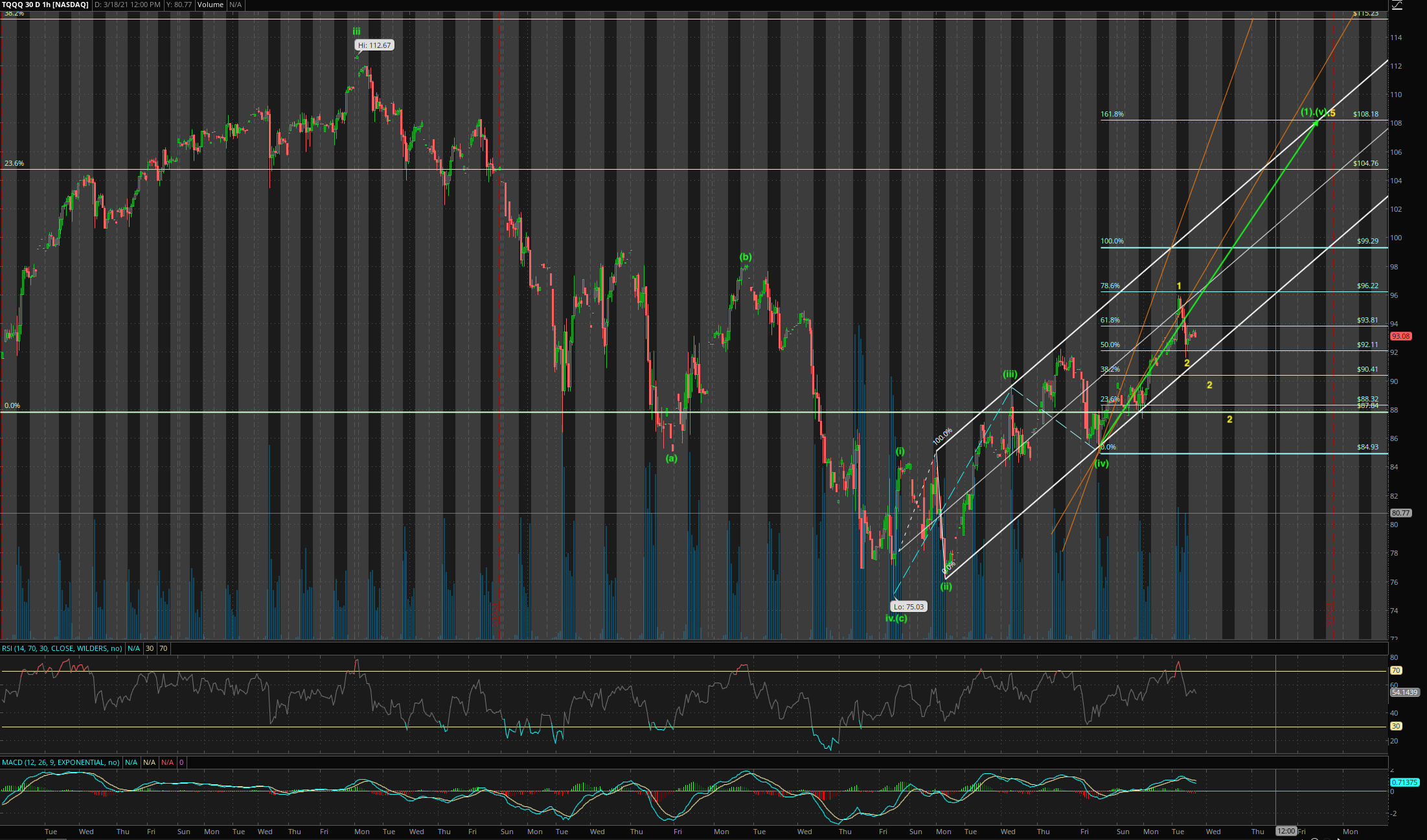Click the 161.8% Fibonacci level label

[1112, 114]
